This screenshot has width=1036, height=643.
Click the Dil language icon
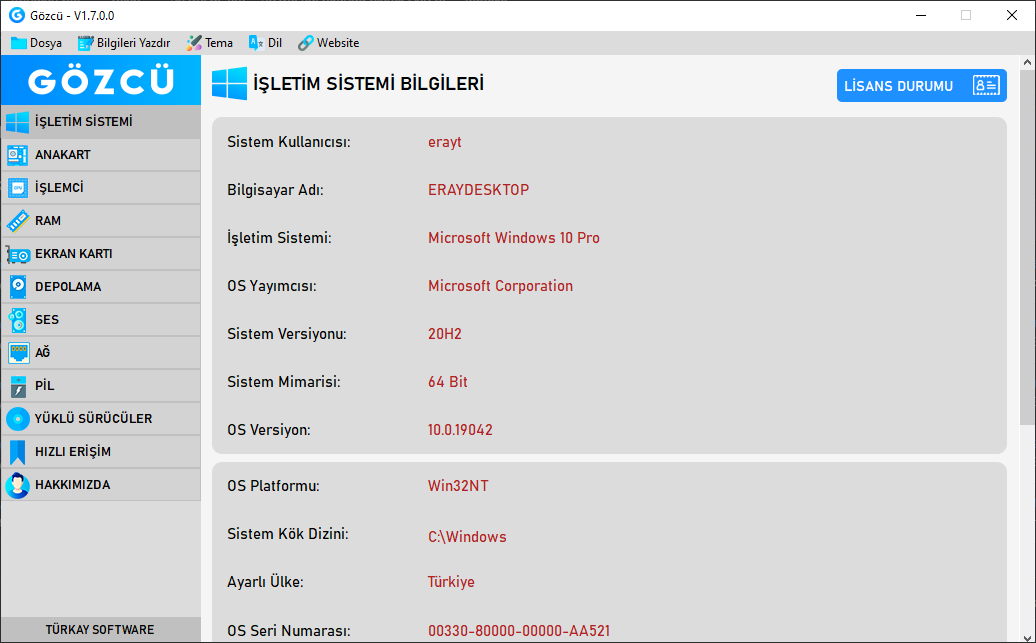(256, 43)
